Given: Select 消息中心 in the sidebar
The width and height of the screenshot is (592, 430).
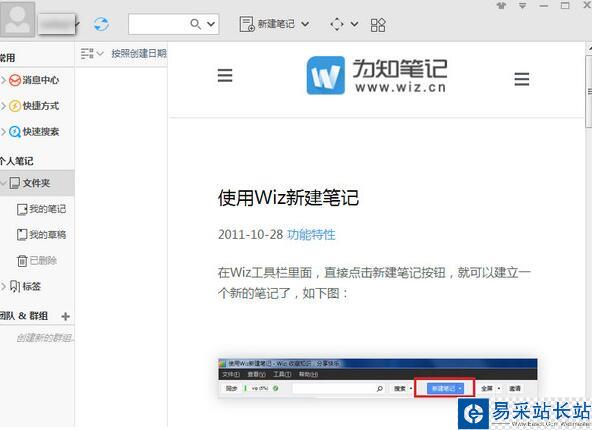Looking at the screenshot, I should click(x=34, y=80).
